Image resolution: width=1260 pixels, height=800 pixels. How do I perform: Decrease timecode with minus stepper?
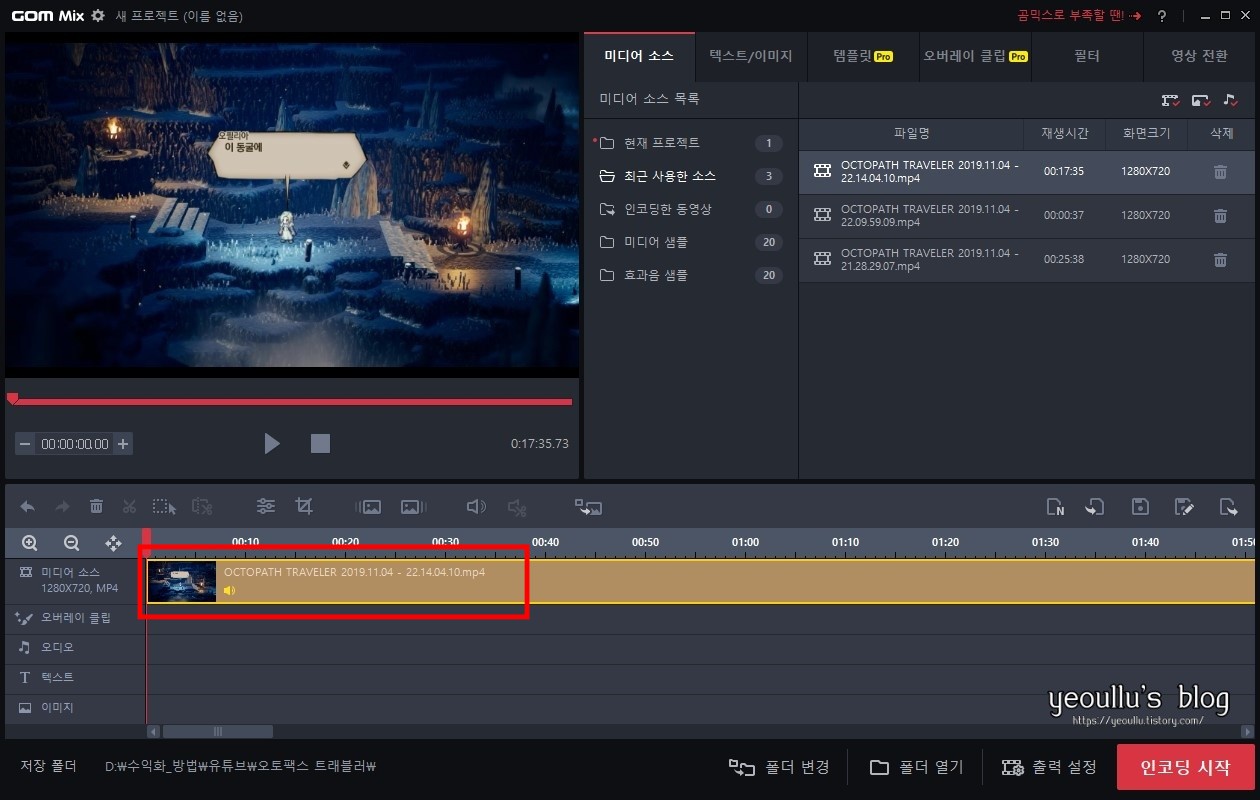tap(25, 444)
